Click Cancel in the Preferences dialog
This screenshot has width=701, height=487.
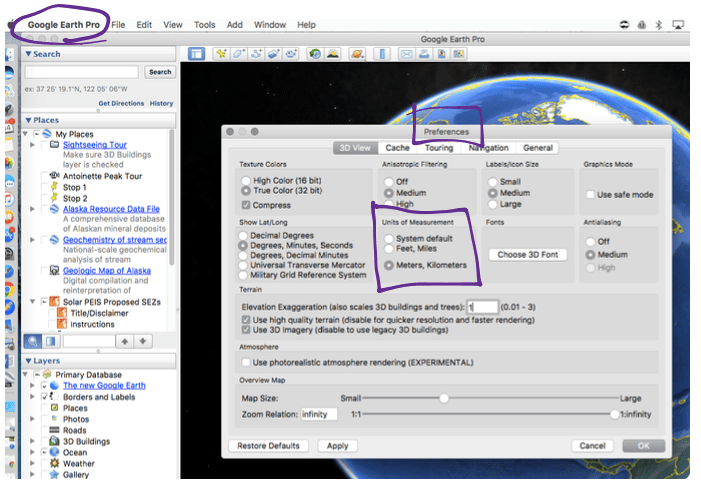pos(592,446)
